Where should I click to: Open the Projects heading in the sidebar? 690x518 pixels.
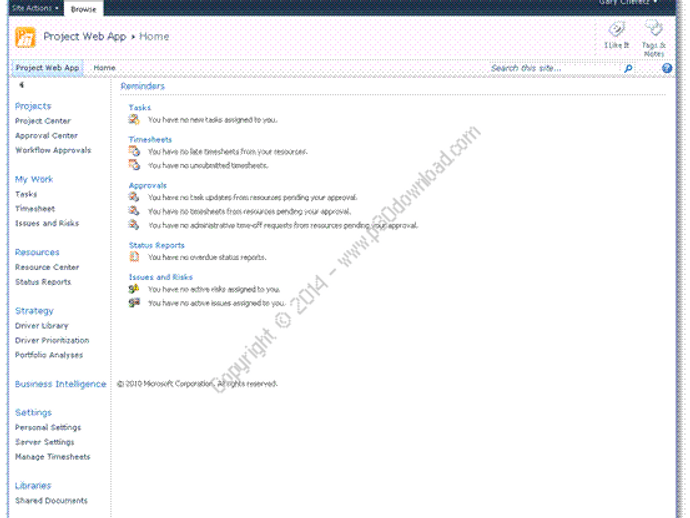(x=33, y=106)
